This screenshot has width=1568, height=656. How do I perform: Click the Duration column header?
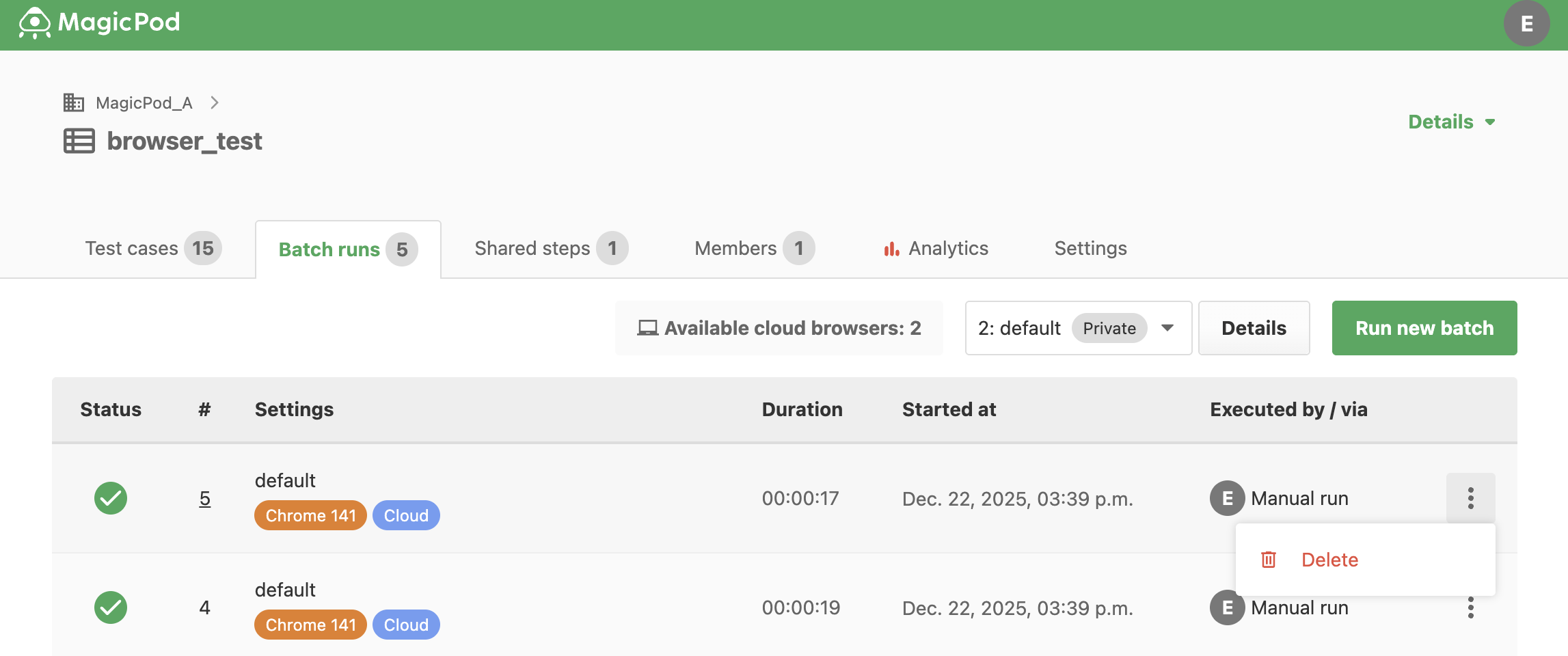click(802, 409)
